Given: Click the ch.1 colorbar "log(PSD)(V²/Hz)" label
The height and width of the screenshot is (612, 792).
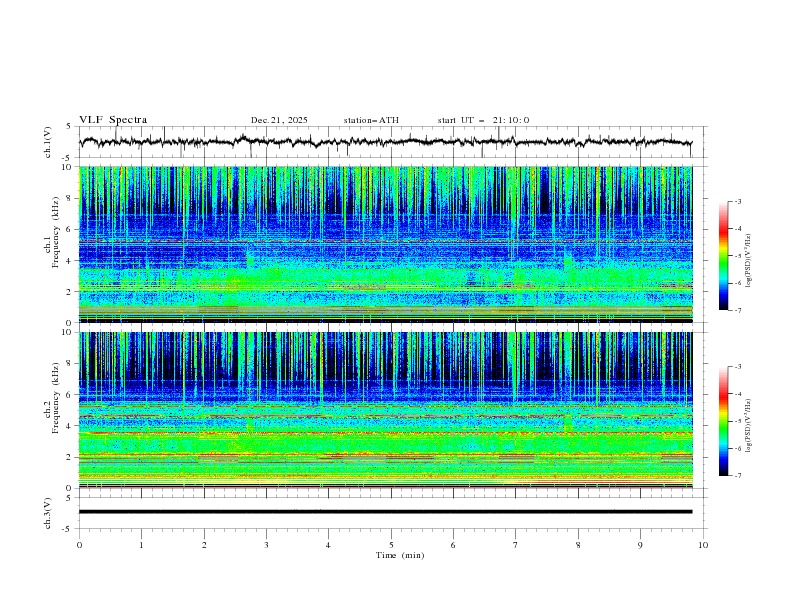Looking at the screenshot, I should 748,261.
